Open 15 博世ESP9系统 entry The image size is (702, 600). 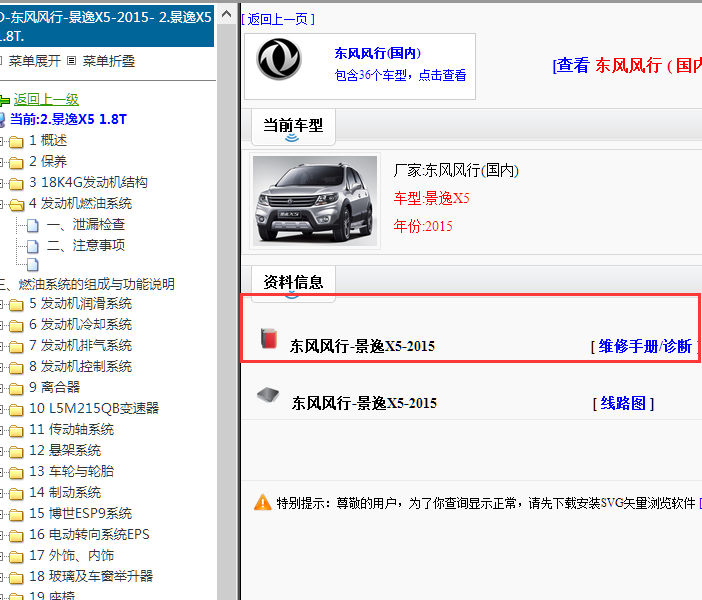click(x=81, y=513)
